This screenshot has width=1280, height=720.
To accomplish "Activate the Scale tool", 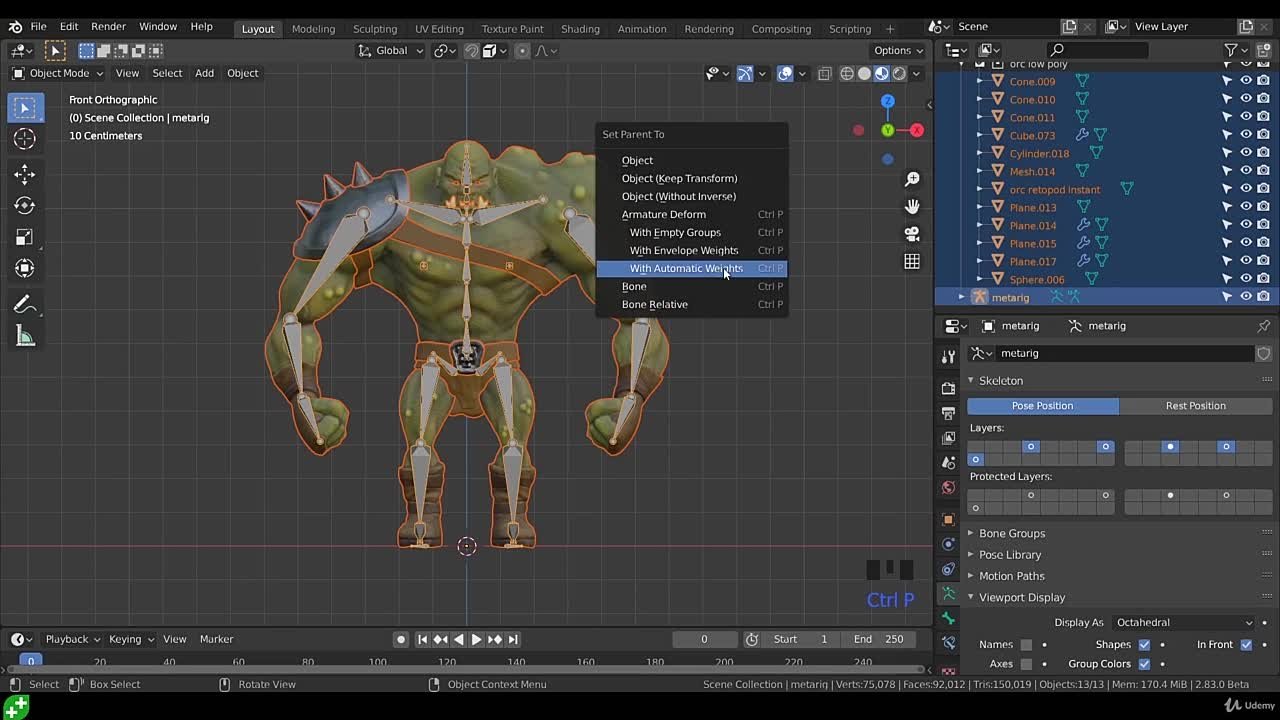I will coord(25,237).
